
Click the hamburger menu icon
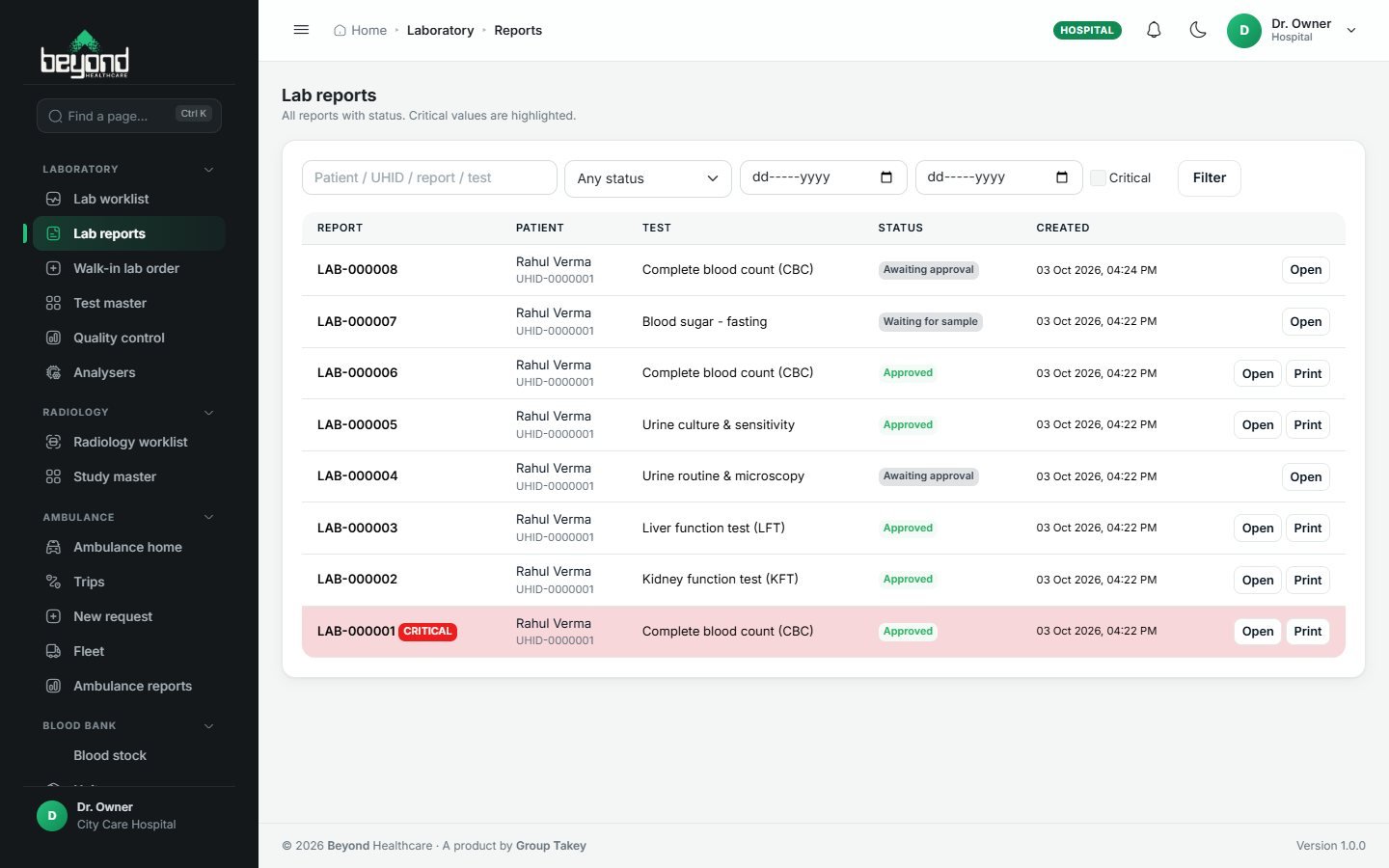[301, 30]
